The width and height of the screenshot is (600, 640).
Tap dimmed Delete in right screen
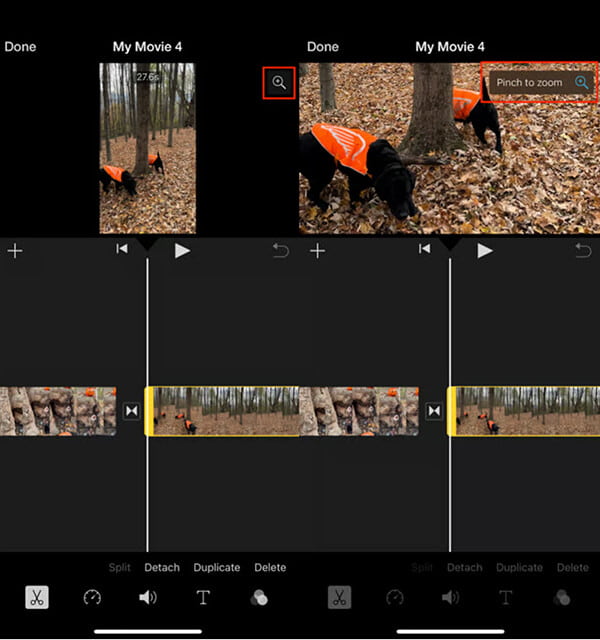573,567
